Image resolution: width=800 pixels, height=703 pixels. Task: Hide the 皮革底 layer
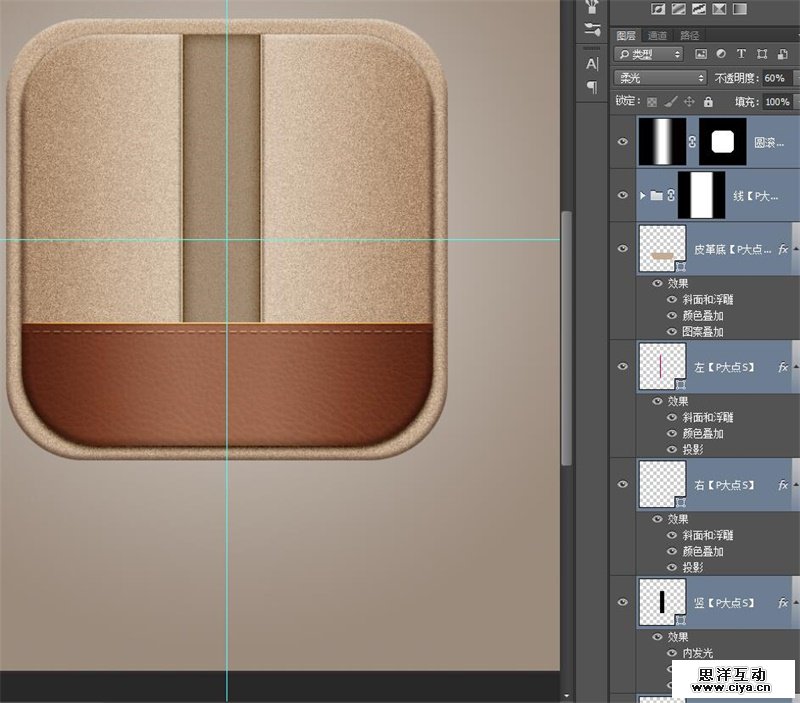[x=624, y=250]
